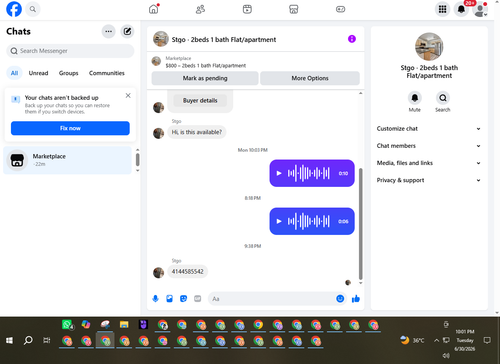Open the Facebook home logo

point(14,9)
